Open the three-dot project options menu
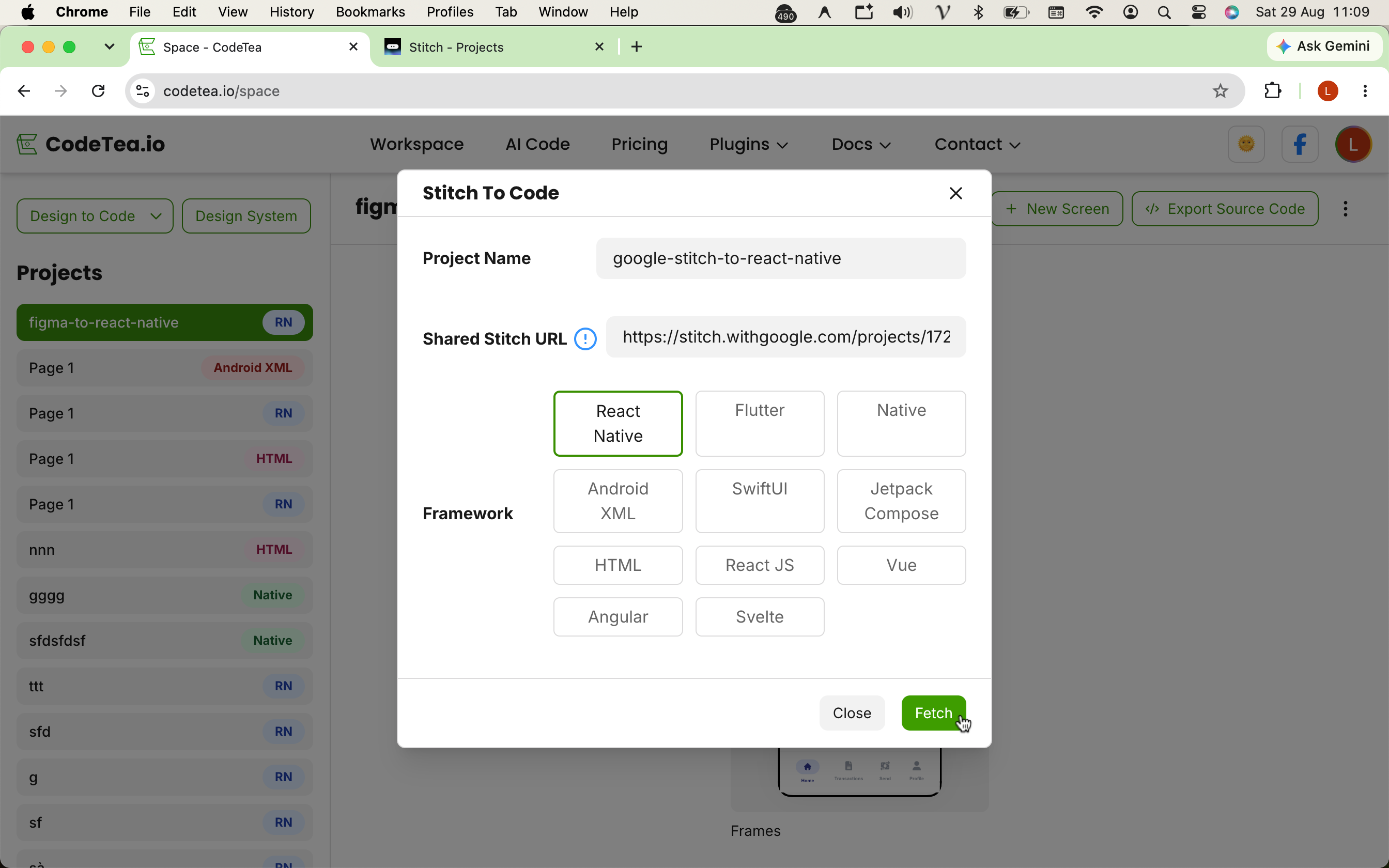The height and width of the screenshot is (868, 1389). point(1346,209)
